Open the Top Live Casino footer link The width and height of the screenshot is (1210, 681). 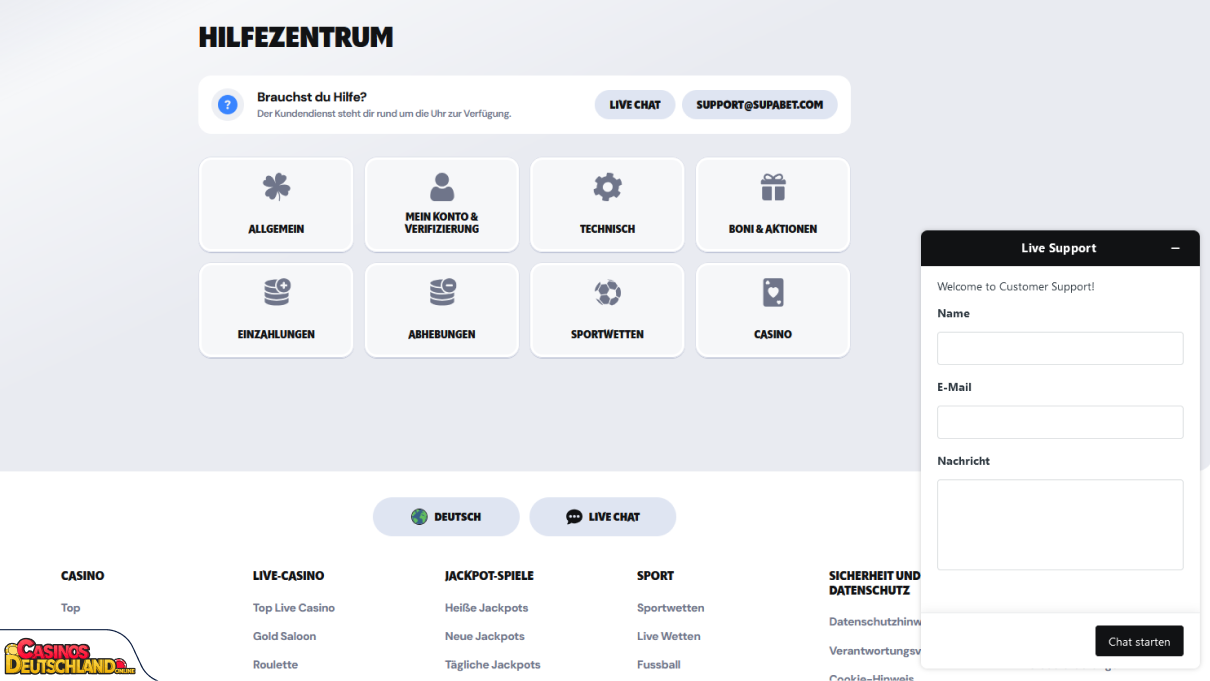tap(294, 608)
